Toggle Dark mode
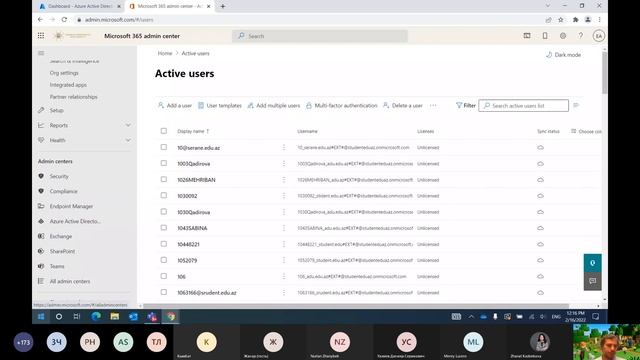640x360 pixels. [563, 55]
